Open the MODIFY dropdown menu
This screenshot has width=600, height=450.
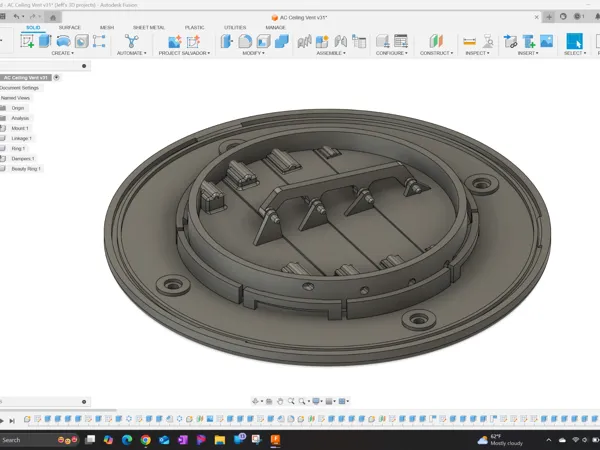tap(253, 53)
